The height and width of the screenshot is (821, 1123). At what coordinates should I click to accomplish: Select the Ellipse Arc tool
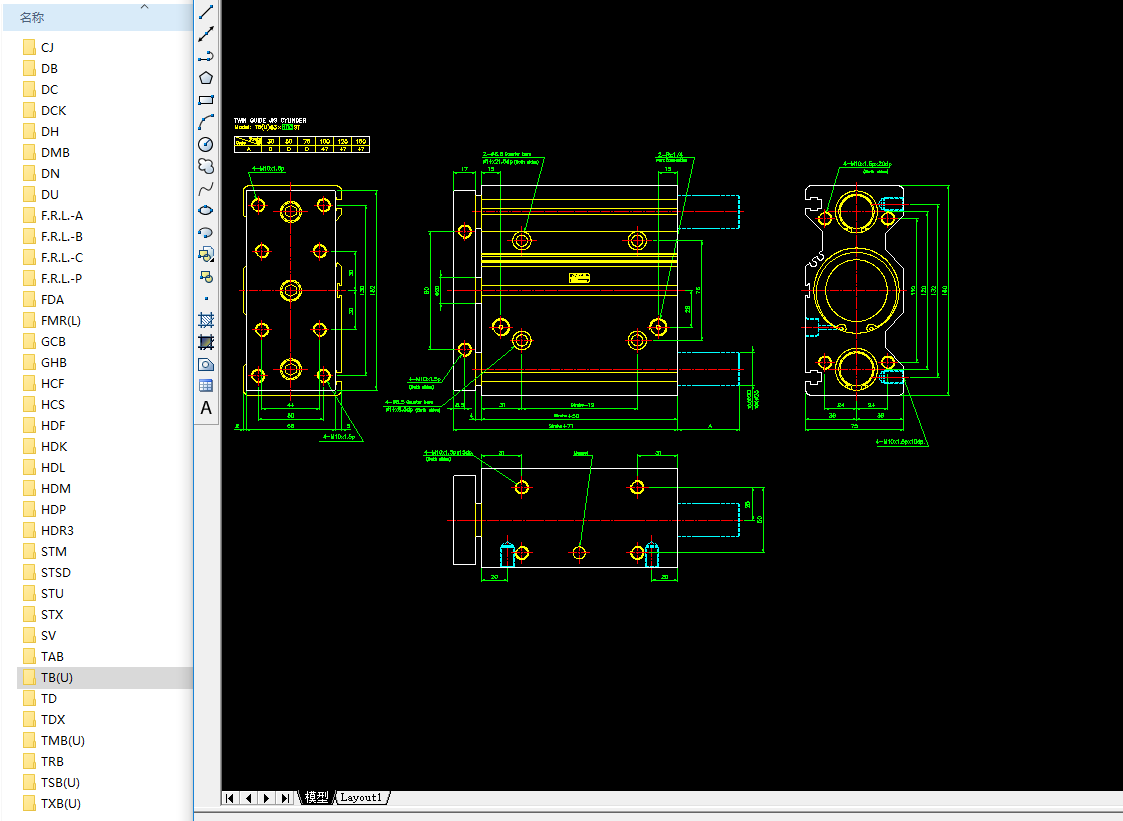[x=206, y=233]
